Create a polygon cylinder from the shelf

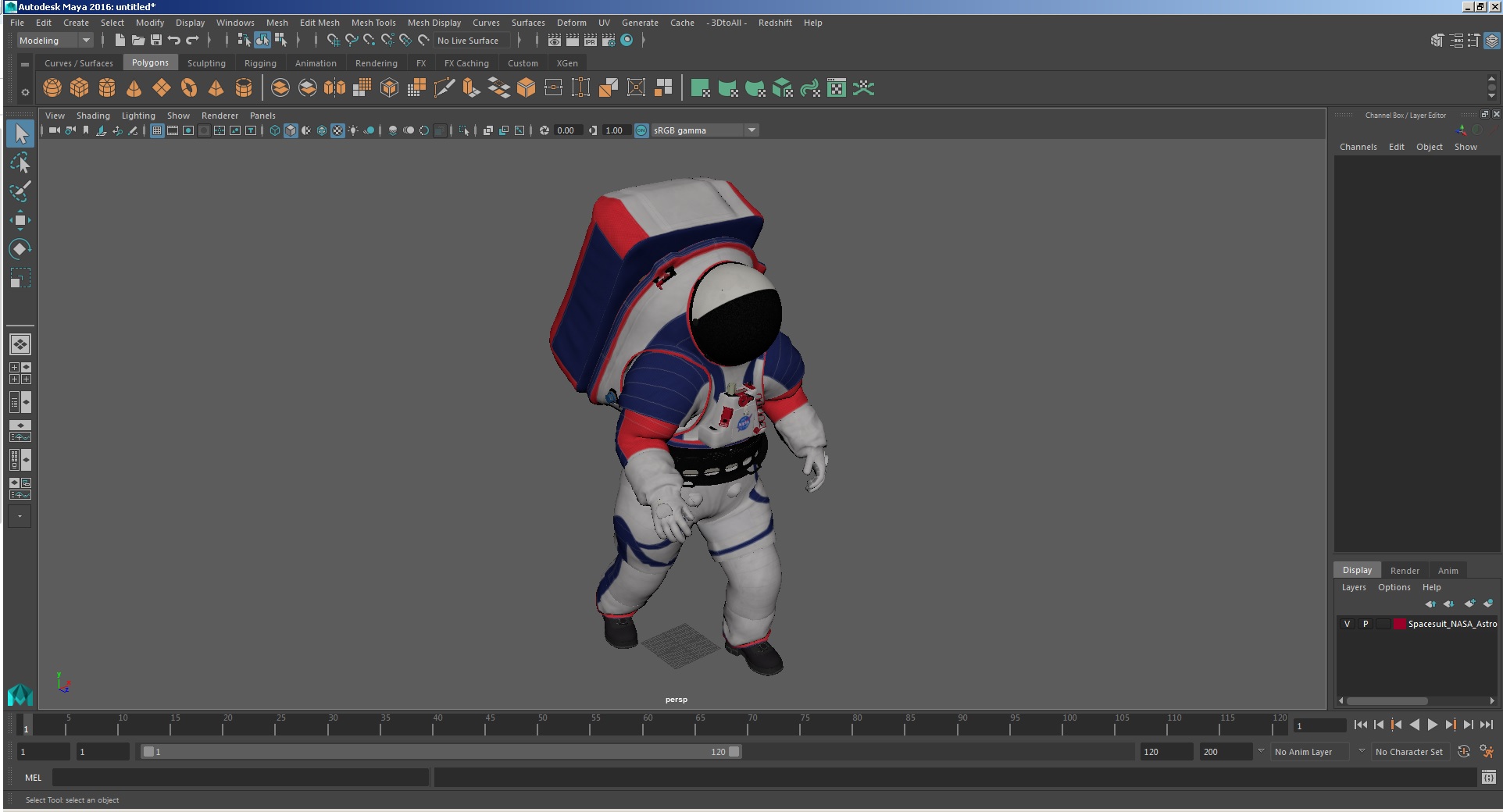pos(107,88)
